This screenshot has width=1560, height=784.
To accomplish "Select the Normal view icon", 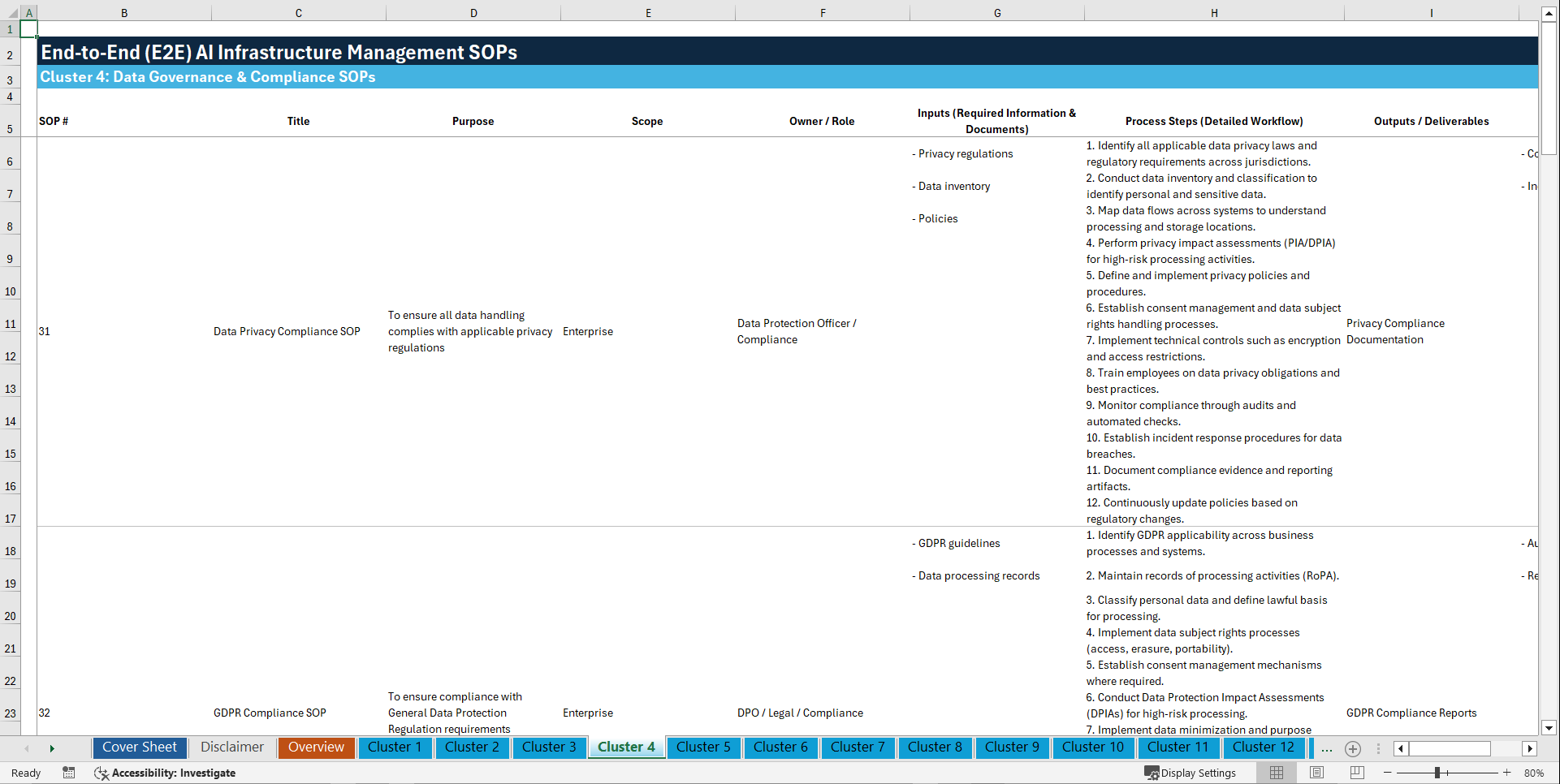I will pyautogui.click(x=1277, y=773).
